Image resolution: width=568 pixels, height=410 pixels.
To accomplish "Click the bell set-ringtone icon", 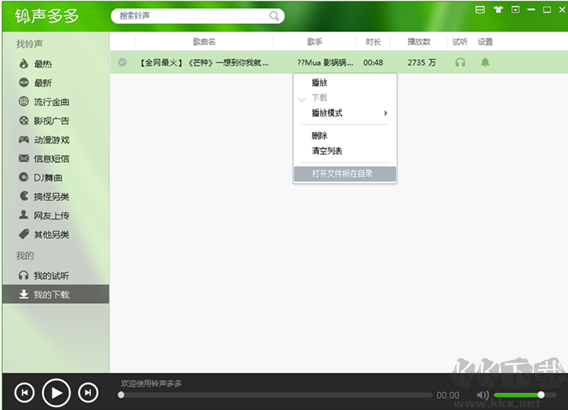I will [x=485, y=63].
